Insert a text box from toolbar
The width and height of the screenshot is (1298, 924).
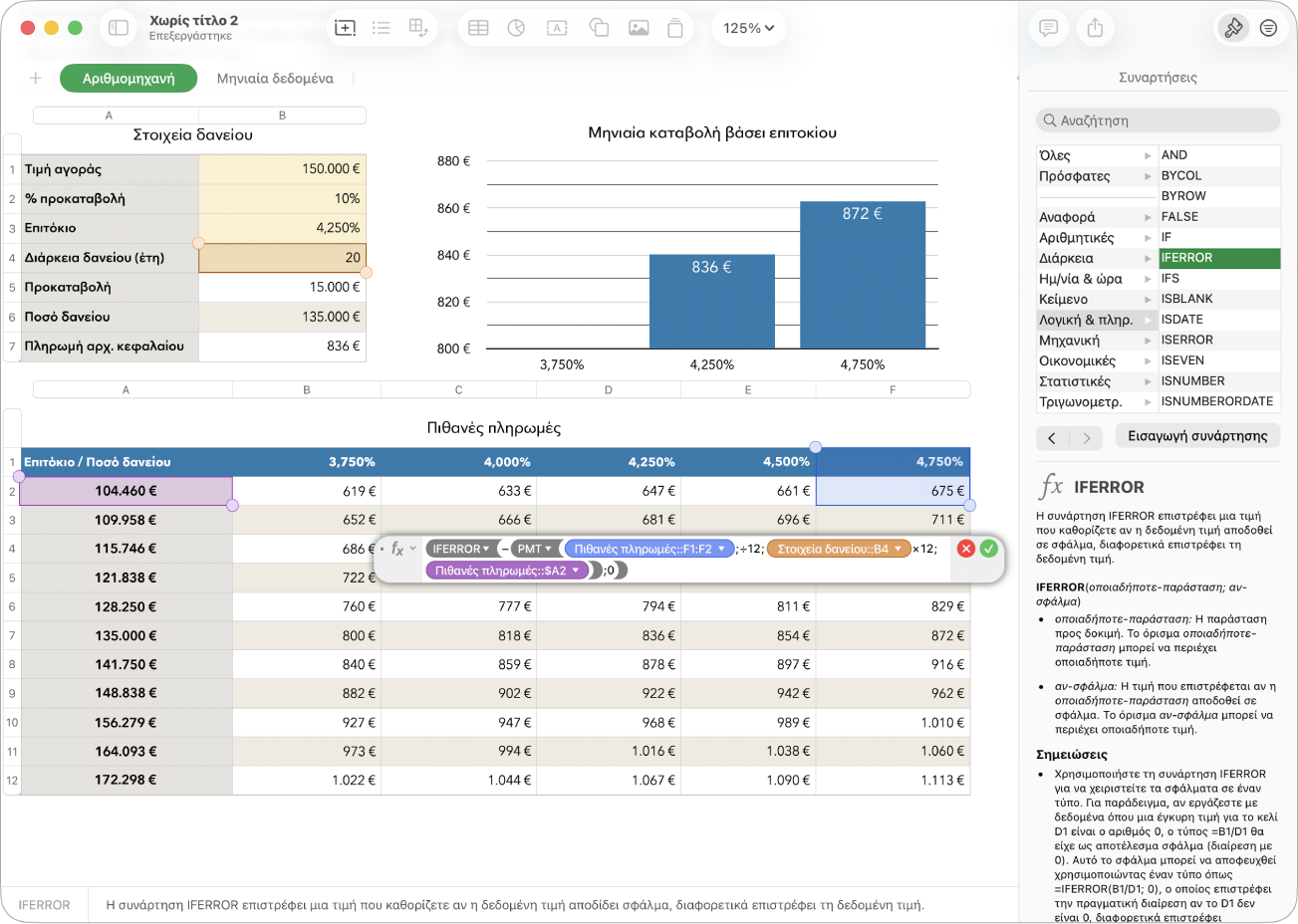[557, 28]
